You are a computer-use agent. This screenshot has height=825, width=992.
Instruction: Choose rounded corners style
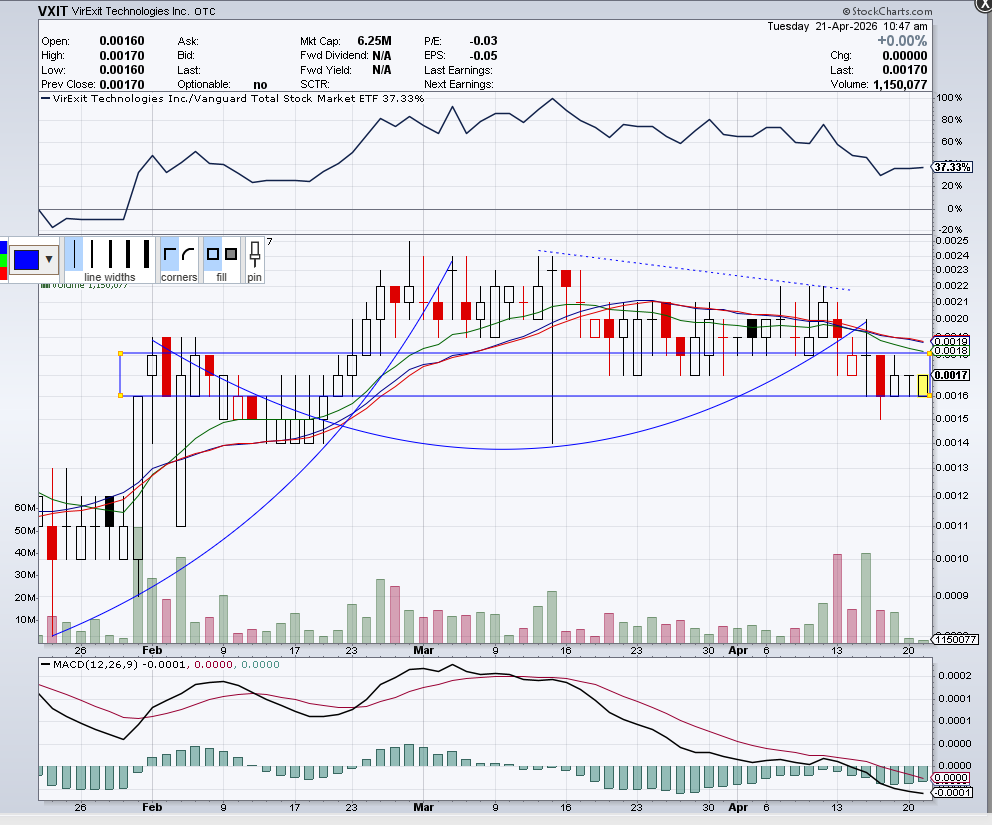coord(188,254)
